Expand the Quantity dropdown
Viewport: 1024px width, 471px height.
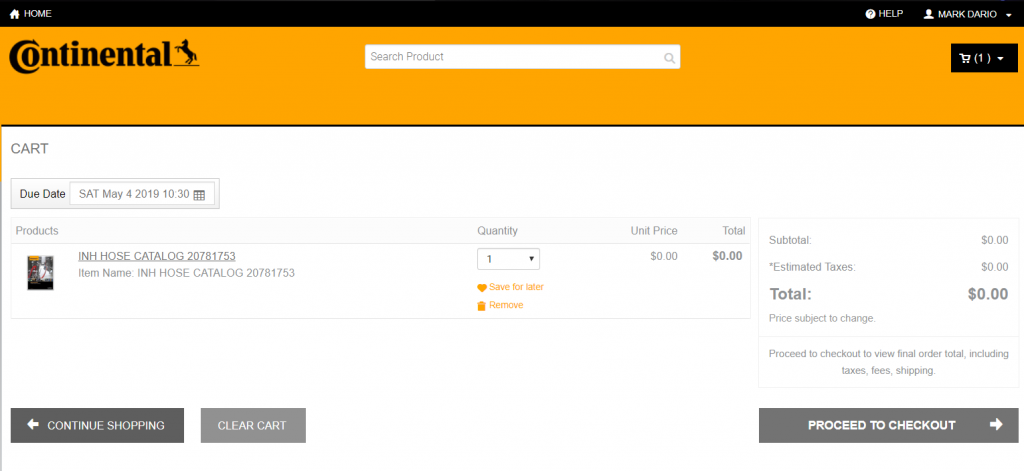[508, 259]
